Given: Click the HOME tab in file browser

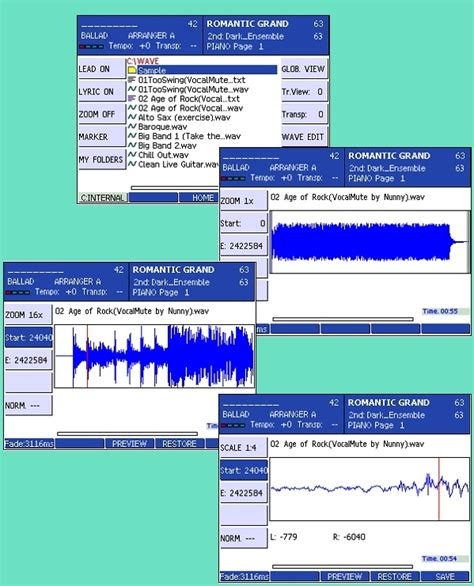Looking at the screenshot, I should pyautogui.click(x=199, y=198).
